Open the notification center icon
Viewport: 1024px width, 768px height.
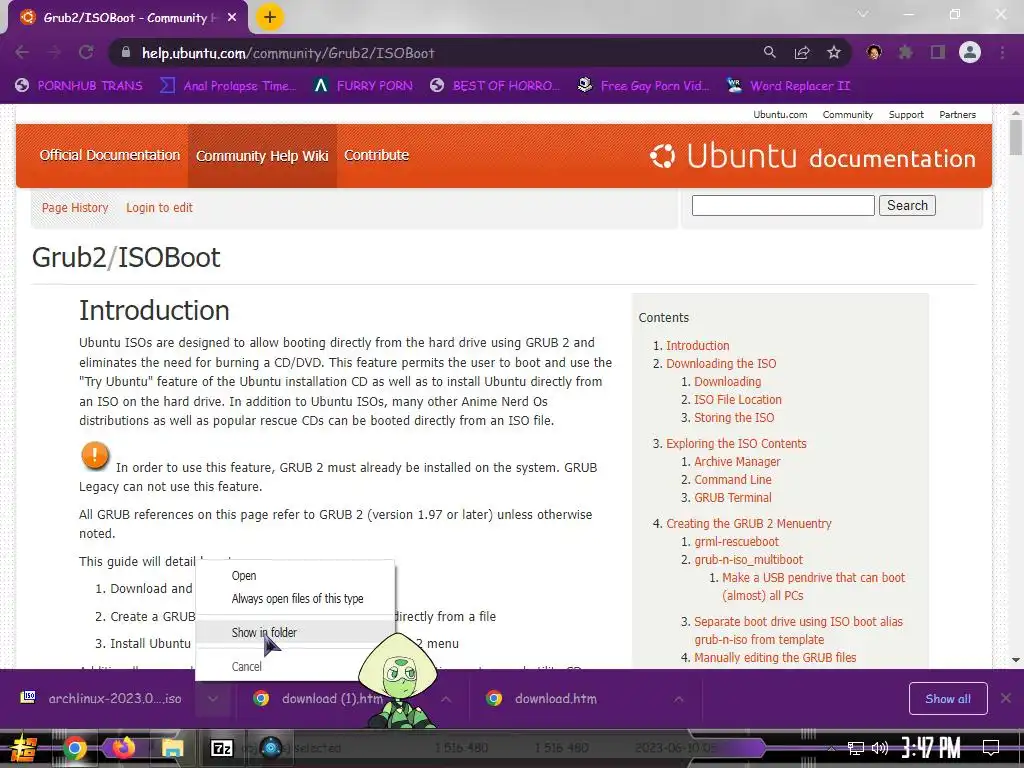pos(991,748)
